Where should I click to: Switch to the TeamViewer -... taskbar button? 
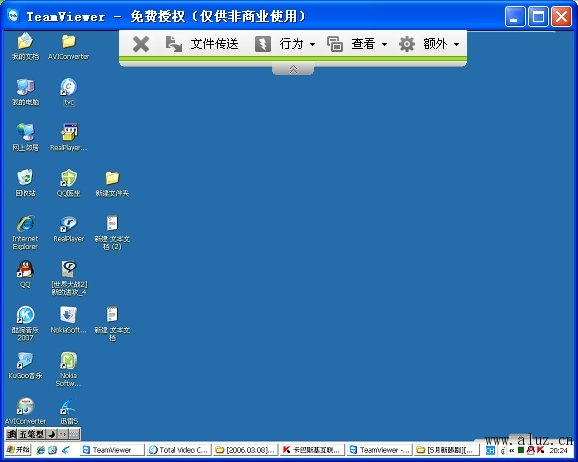pos(379,450)
